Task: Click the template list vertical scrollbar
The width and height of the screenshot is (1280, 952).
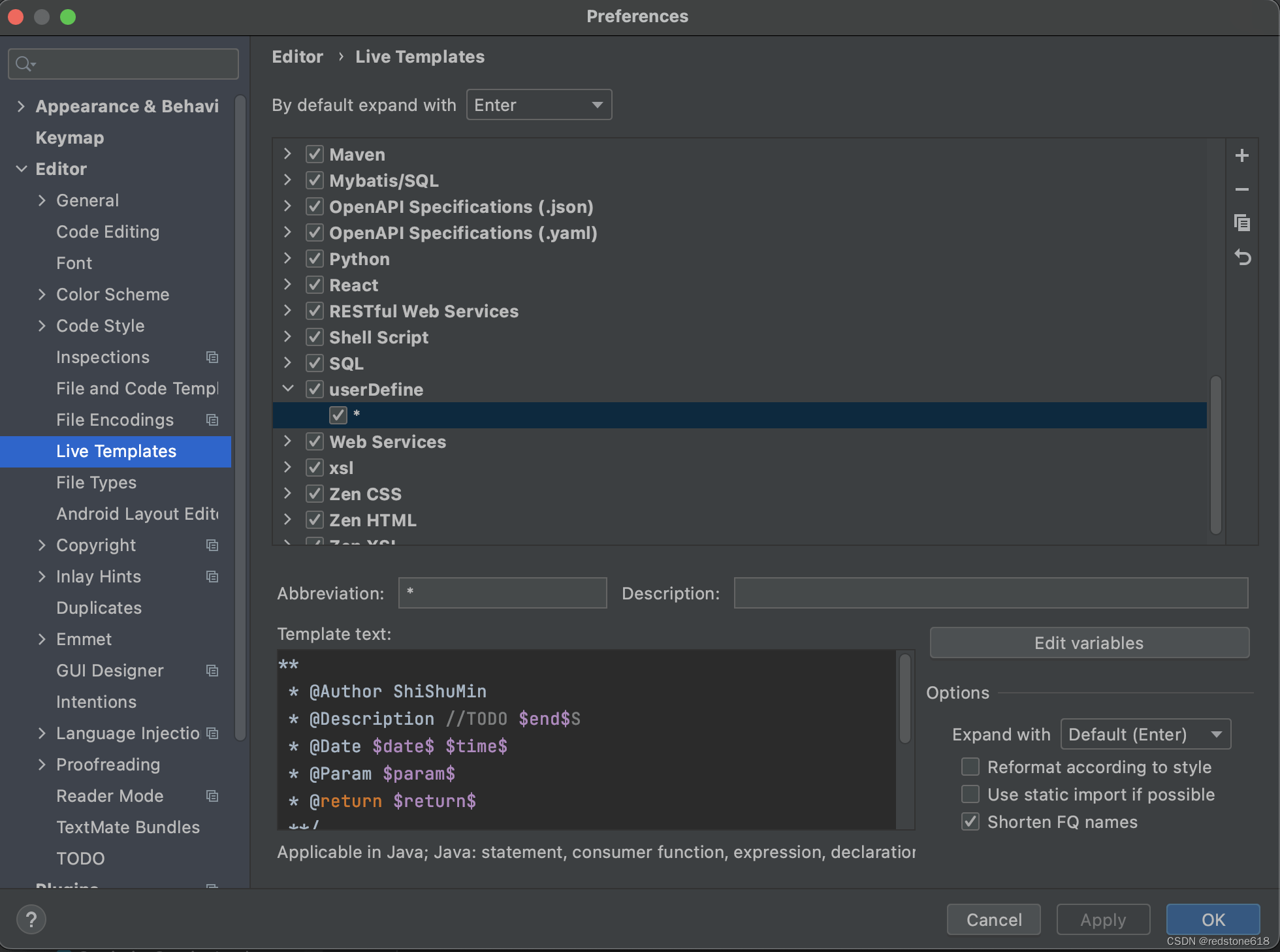Action: click(1215, 454)
